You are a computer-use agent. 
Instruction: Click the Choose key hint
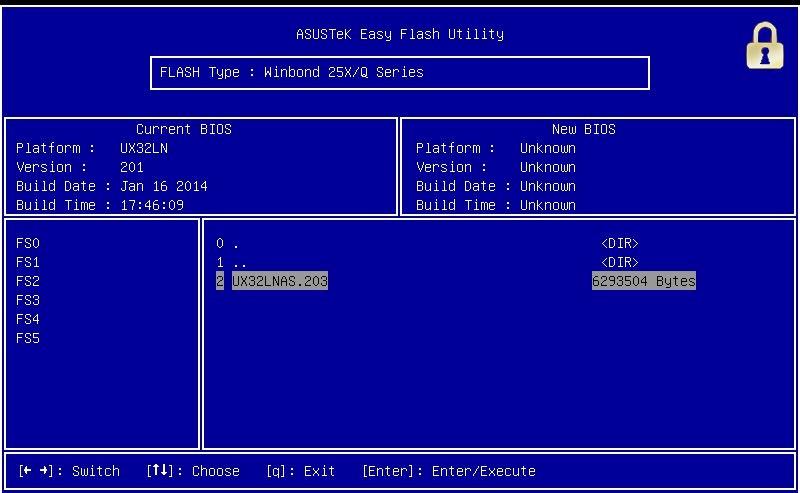193,471
